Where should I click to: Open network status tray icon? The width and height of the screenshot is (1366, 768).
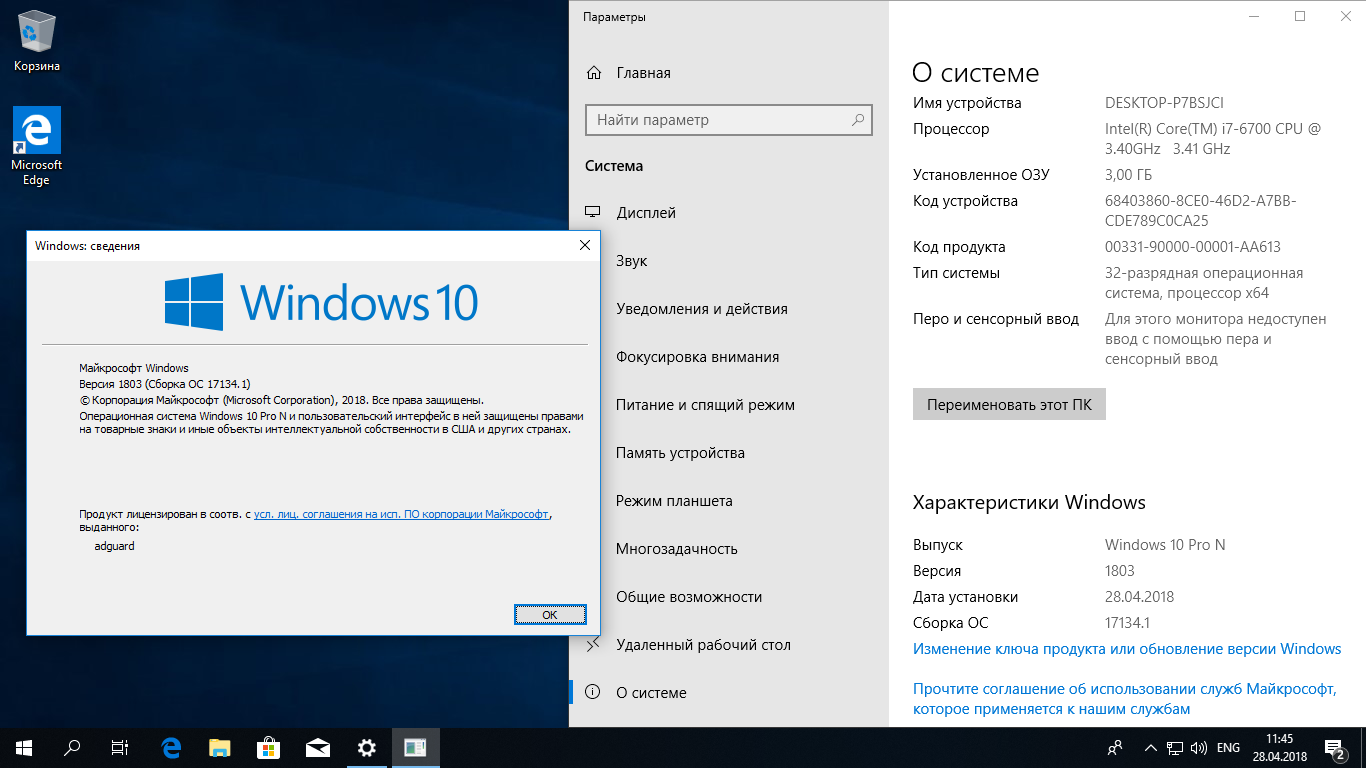pyautogui.click(x=1175, y=748)
